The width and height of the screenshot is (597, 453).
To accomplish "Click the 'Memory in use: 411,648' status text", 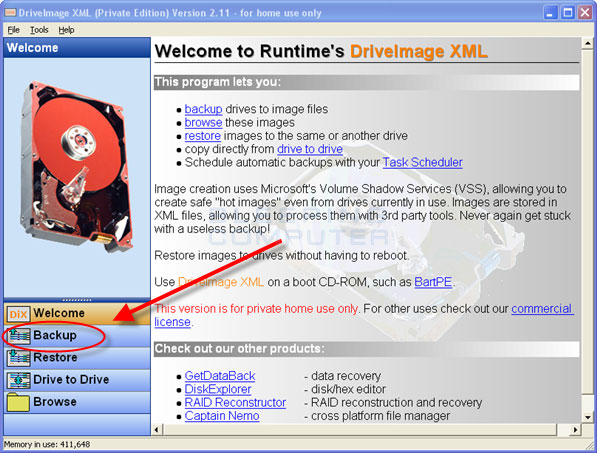I will (x=47, y=444).
